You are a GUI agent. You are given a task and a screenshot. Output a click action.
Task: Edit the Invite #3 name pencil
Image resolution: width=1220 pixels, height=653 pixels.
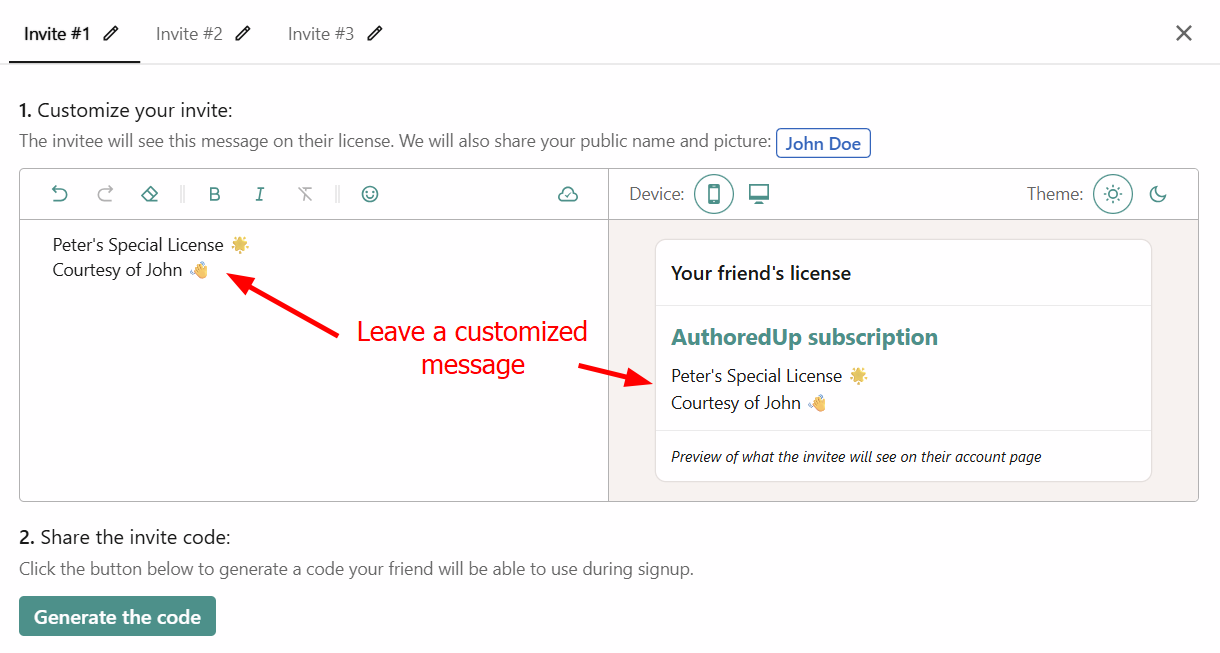click(375, 33)
